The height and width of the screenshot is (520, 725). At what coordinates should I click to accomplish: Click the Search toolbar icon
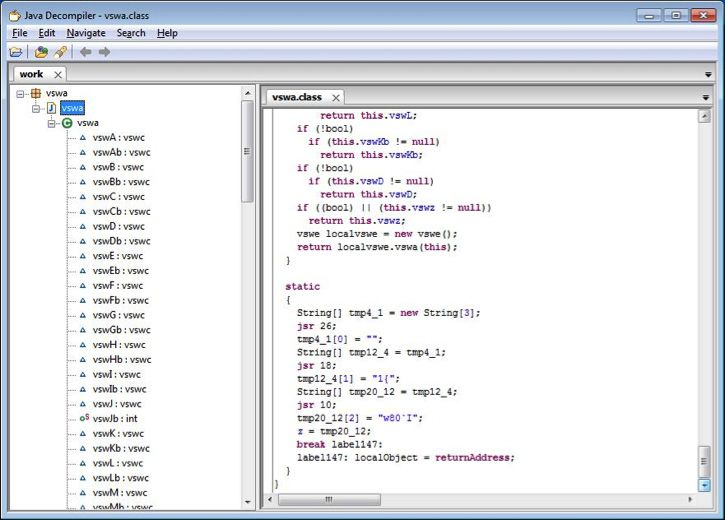click(x=61, y=52)
